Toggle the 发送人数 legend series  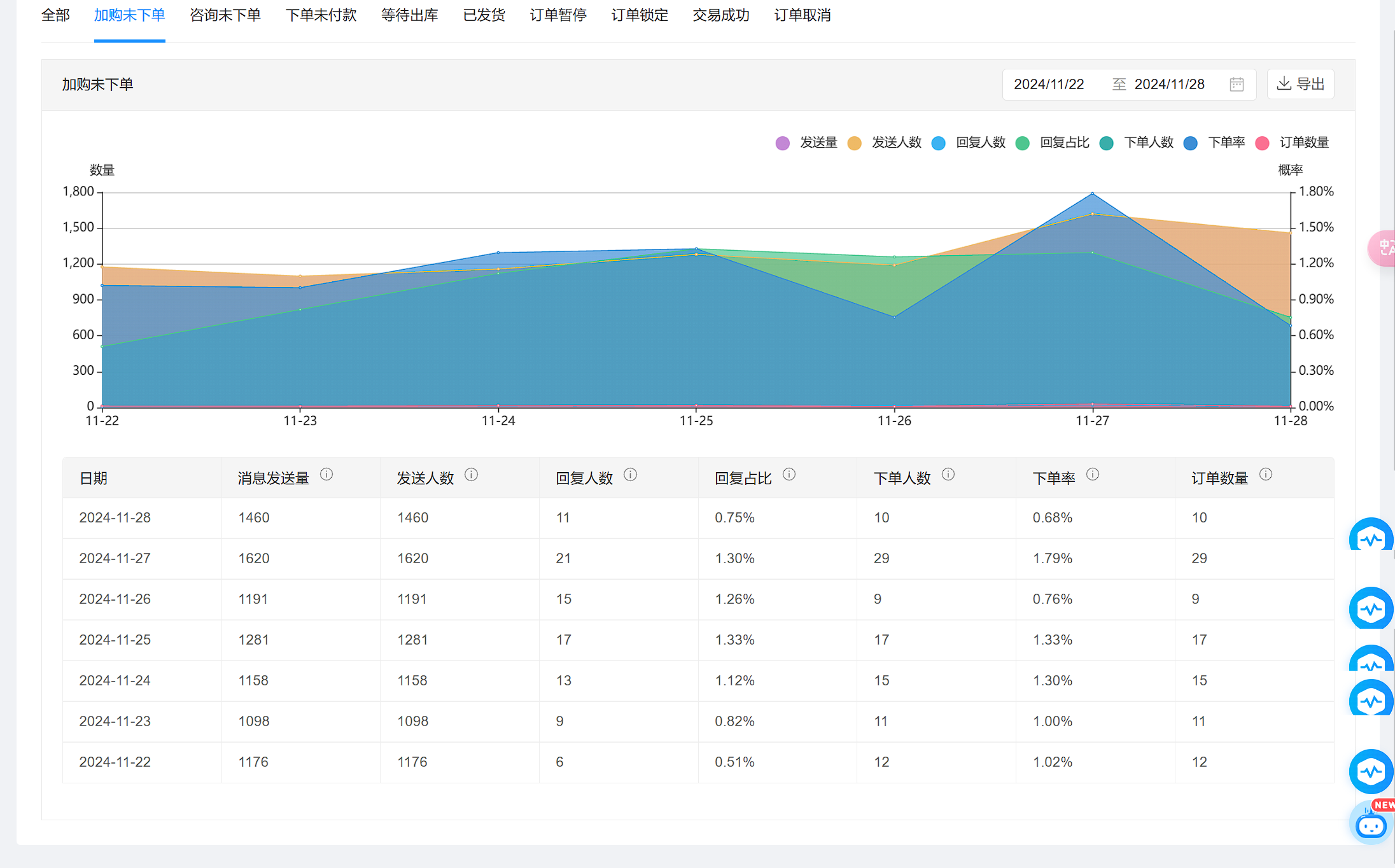[x=885, y=143]
